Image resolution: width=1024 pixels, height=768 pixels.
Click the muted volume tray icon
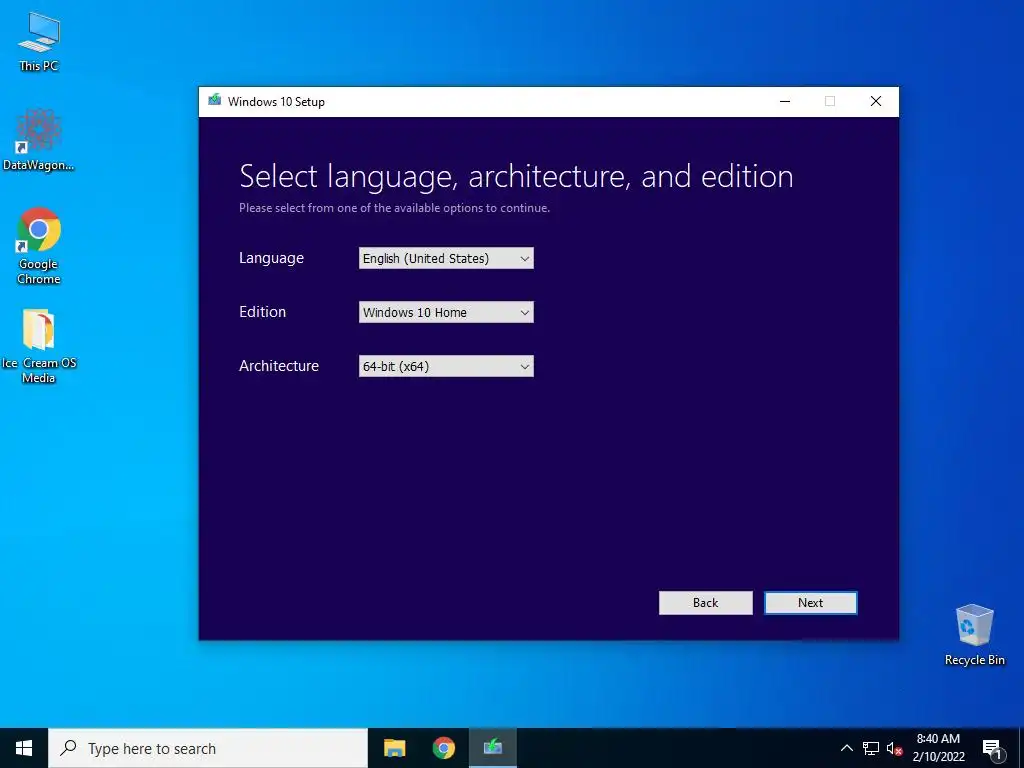click(x=894, y=748)
